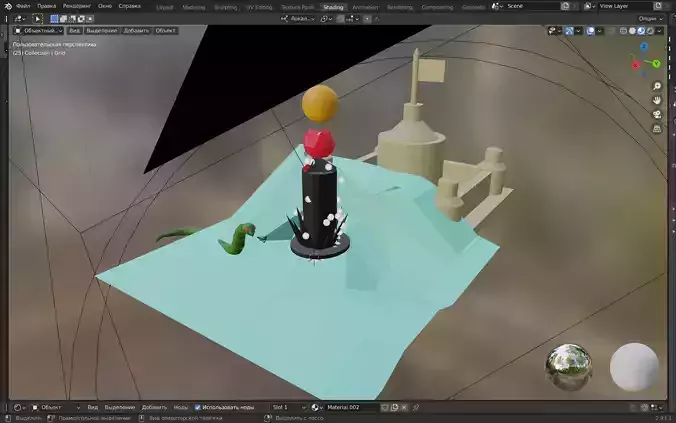Open the viewport Добавить menu
676x423 pixels.
tap(136, 31)
